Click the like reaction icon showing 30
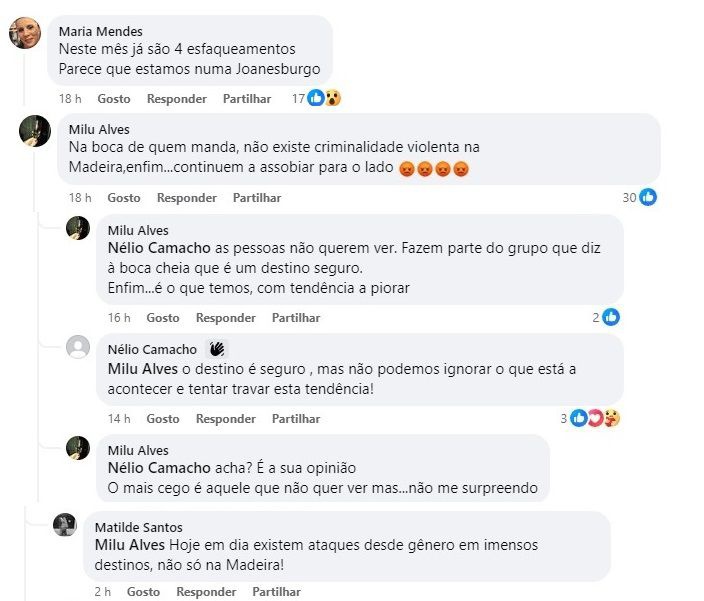The height and width of the screenshot is (601, 704). [x=647, y=197]
